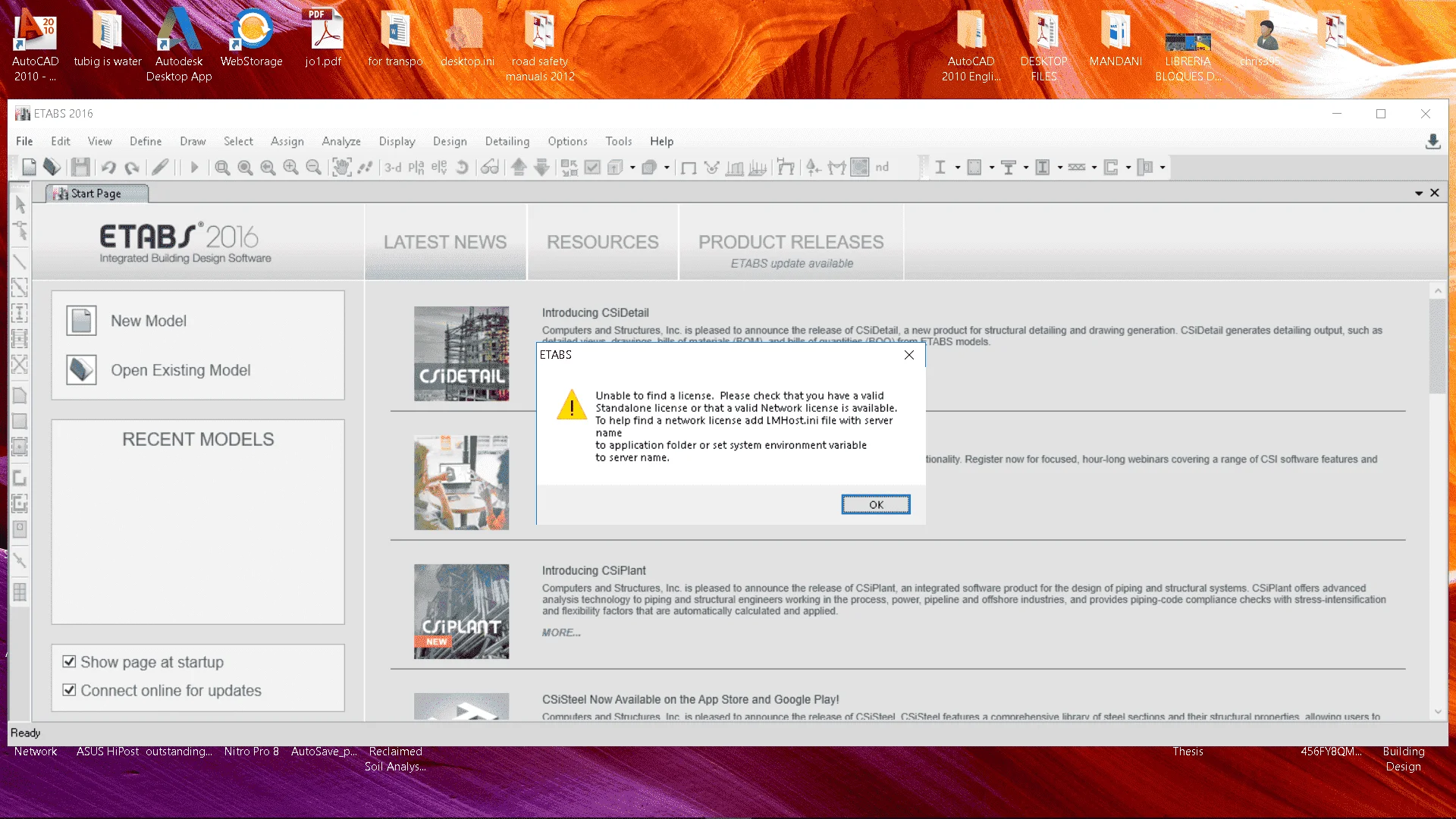Viewport: 1456px width, 819px height.
Task: Toggle the Show page at startup checkbox
Action: pyautogui.click(x=69, y=662)
